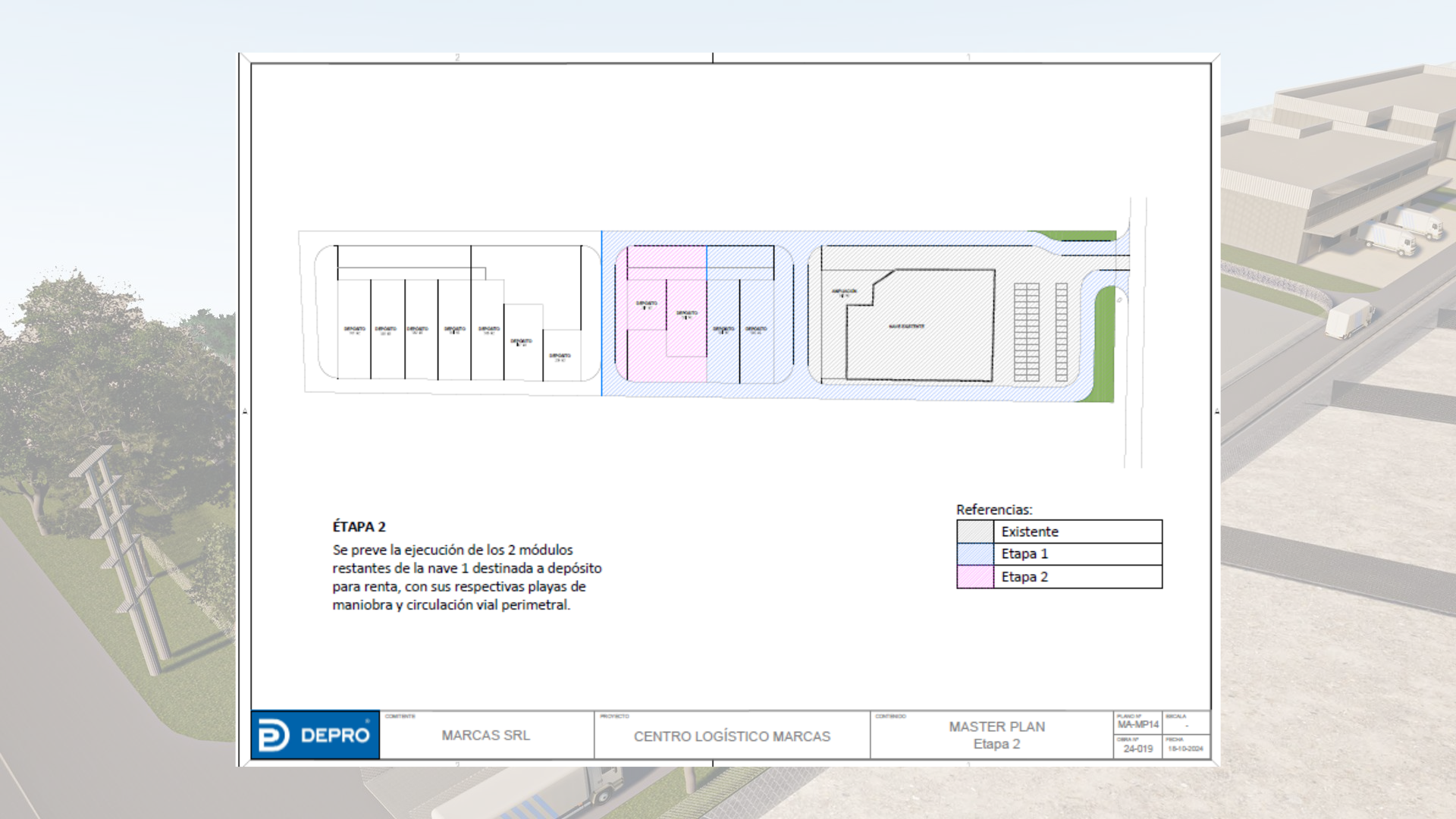This screenshot has height=819, width=1456.
Task: Click the 'FECHA' field label
Action: tap(1175, 739)
